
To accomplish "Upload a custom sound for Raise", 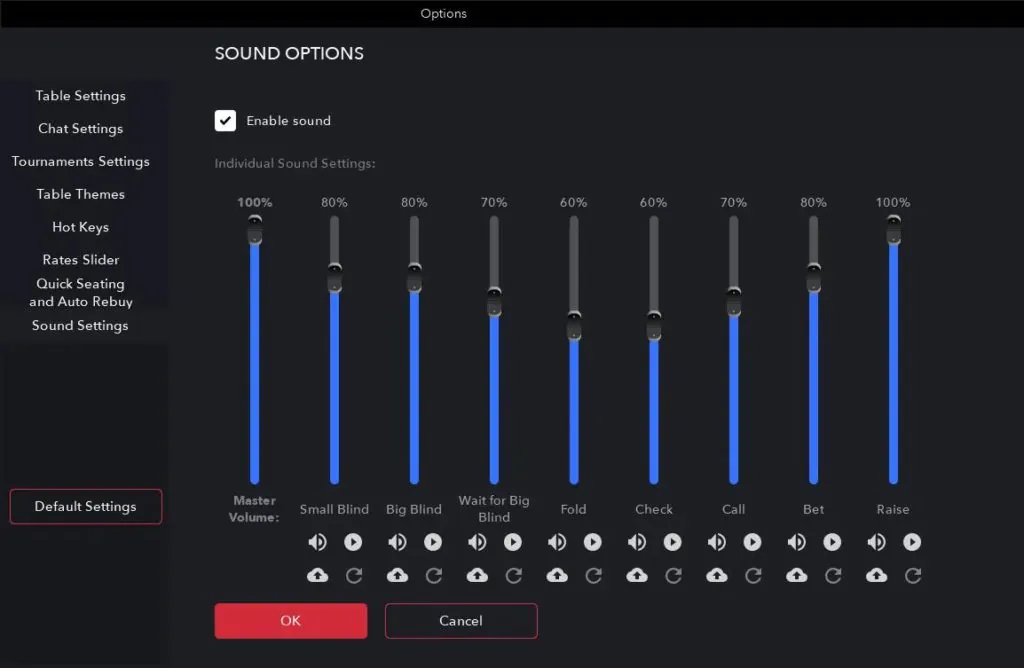I will pyautogui.click(x=877, y=575).
